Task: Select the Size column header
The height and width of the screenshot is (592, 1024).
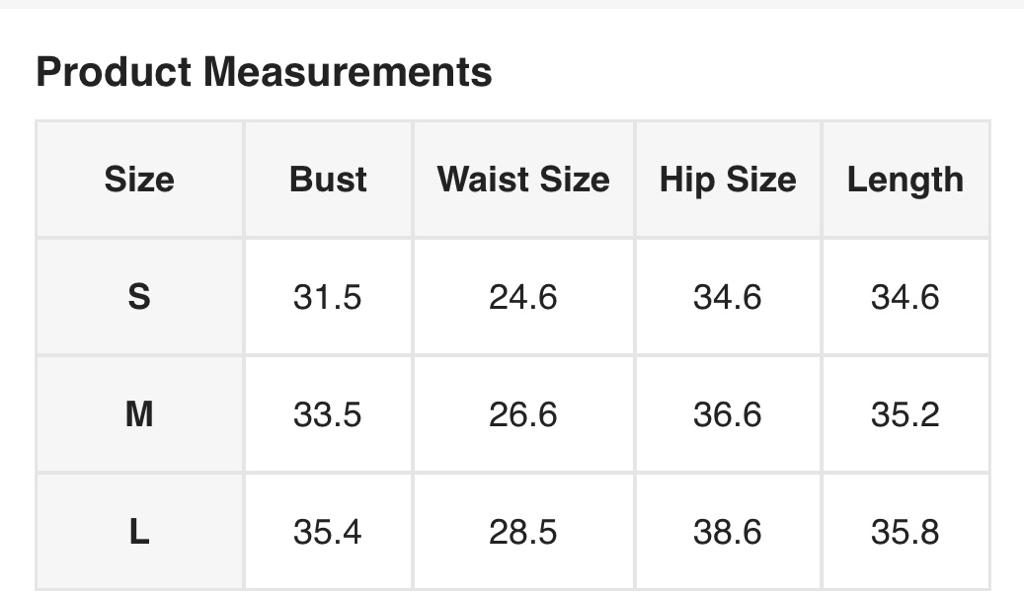Action: click(x=139, y=180)
